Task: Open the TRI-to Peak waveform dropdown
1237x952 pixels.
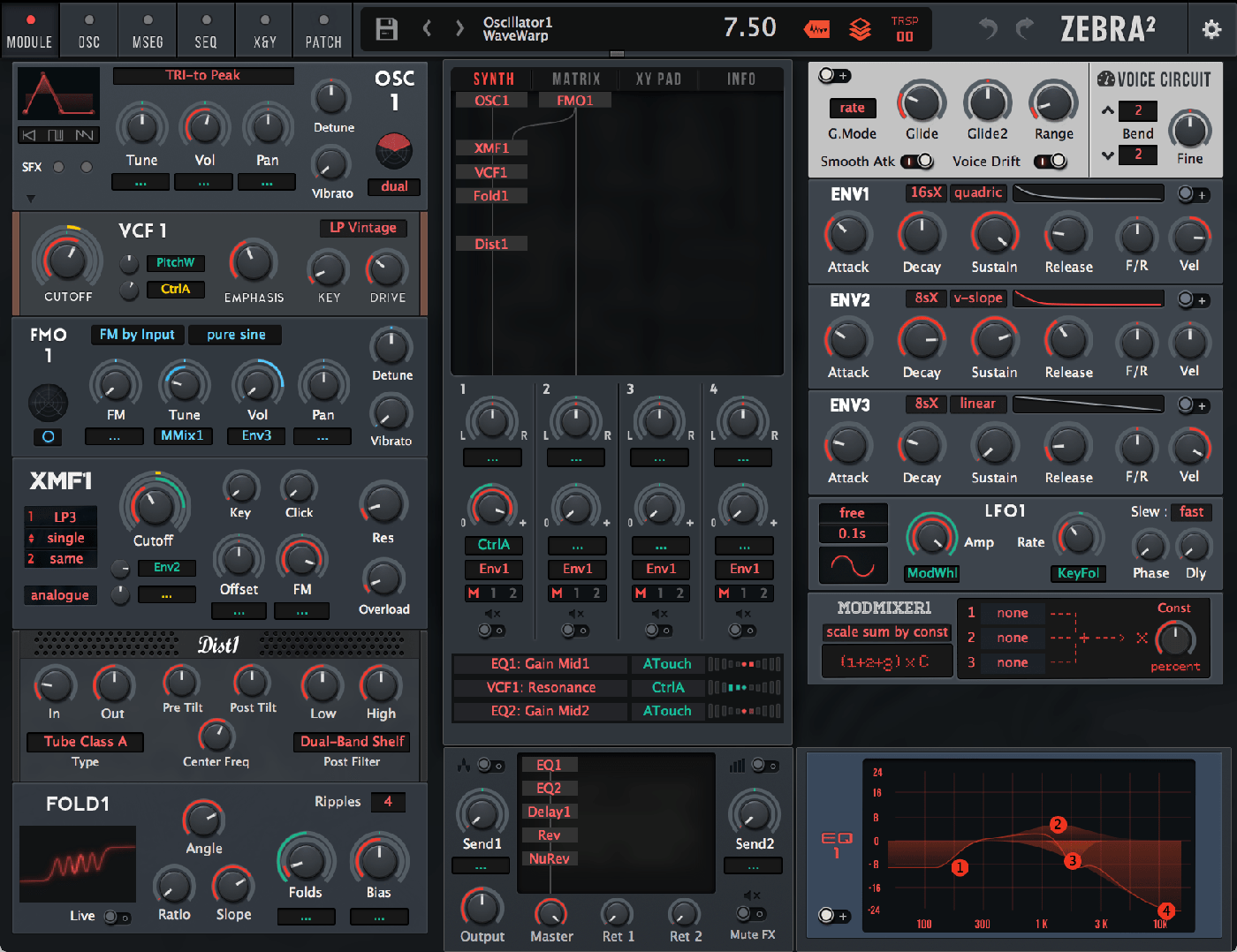Action: [203, 76]
